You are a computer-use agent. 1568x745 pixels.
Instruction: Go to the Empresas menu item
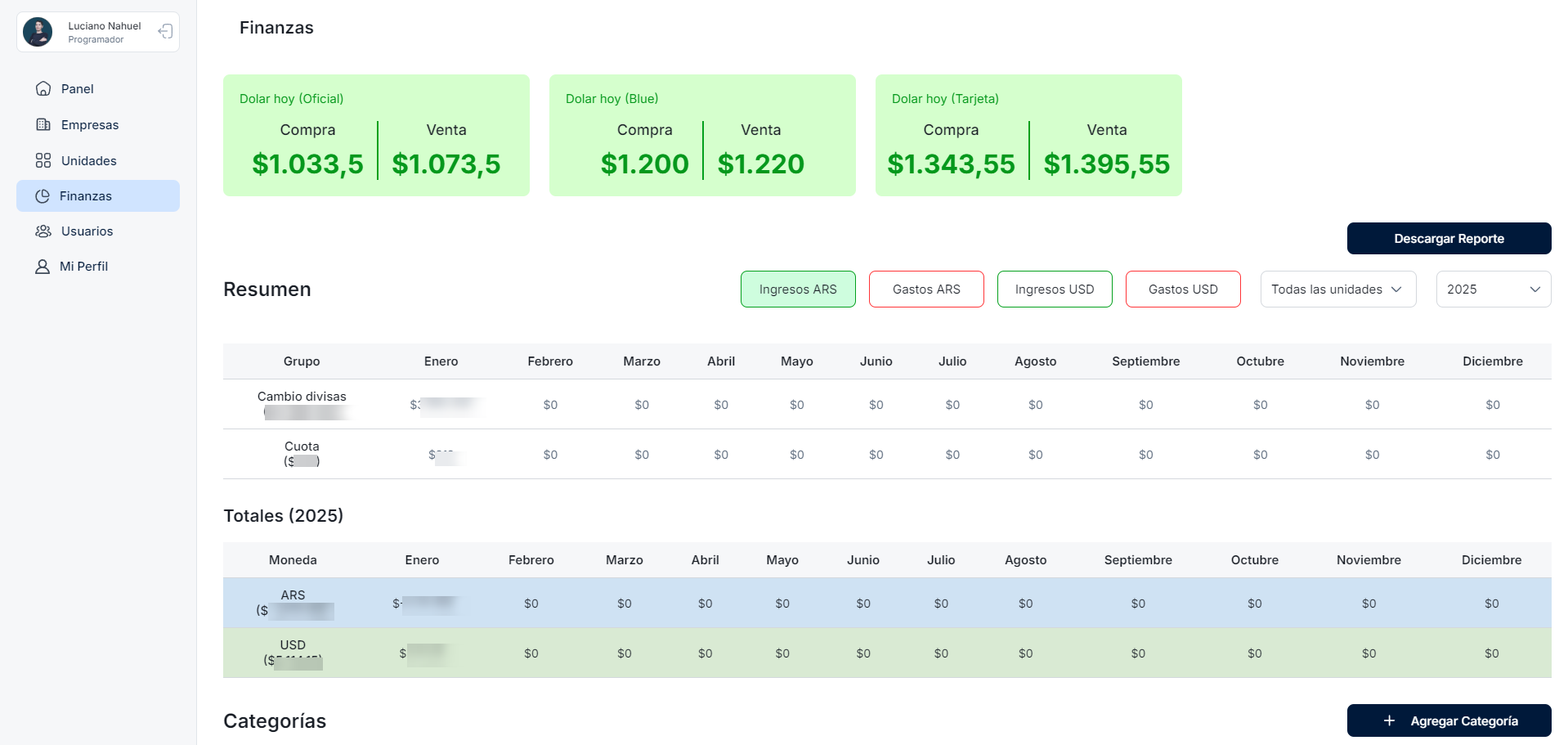[90, 125]
